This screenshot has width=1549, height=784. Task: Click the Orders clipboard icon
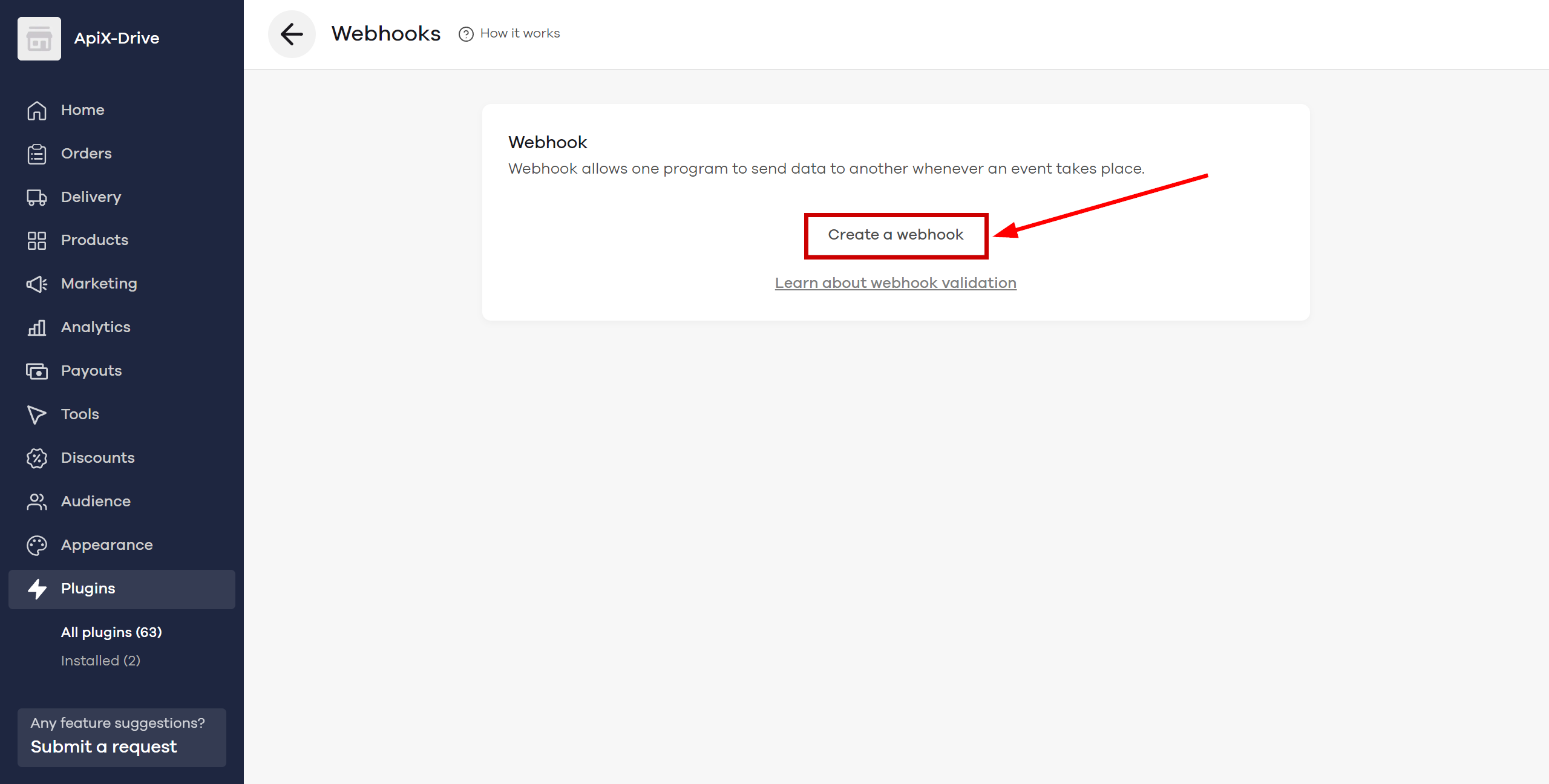point(37,154)
